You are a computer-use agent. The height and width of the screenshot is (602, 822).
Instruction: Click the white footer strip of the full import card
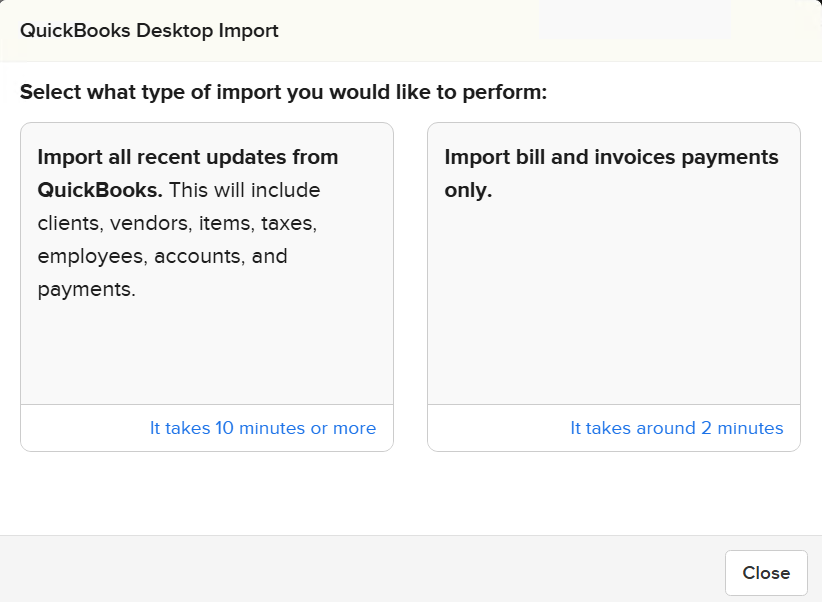[80, 428]
